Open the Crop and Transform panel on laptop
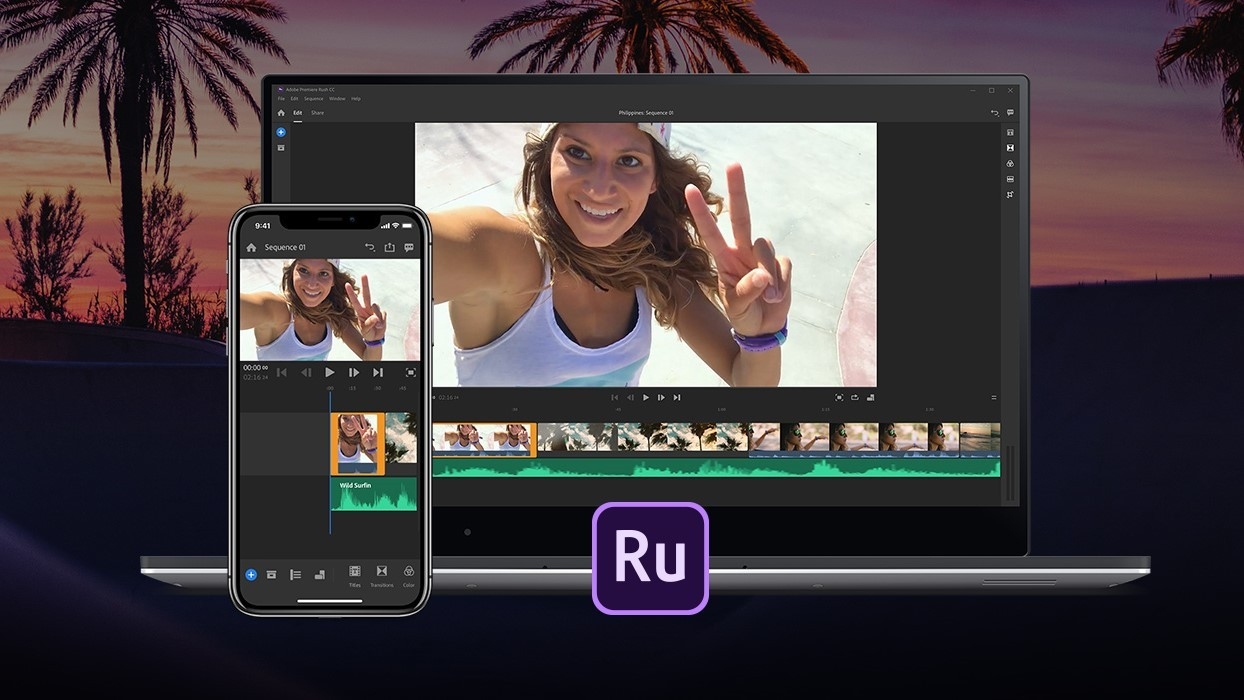Screen dimensions: 1244x700 click(x=1010, y=194)
